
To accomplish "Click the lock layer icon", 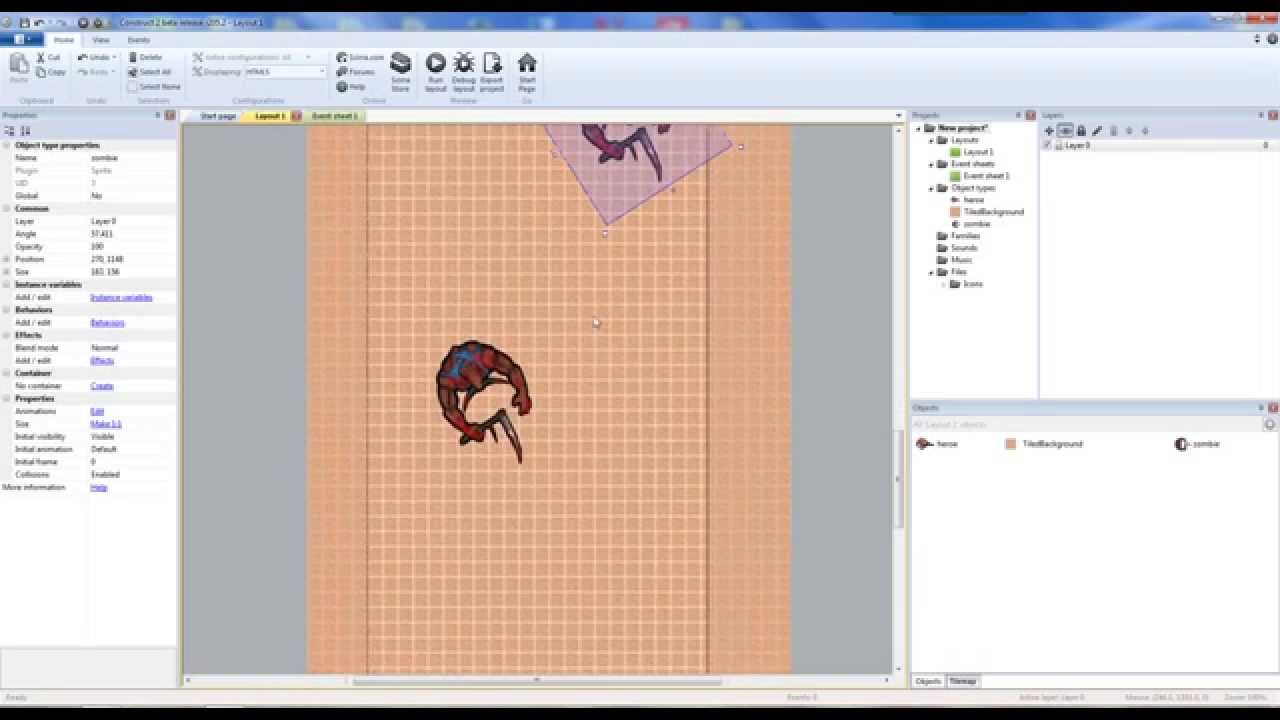I will coord(1081,131).
